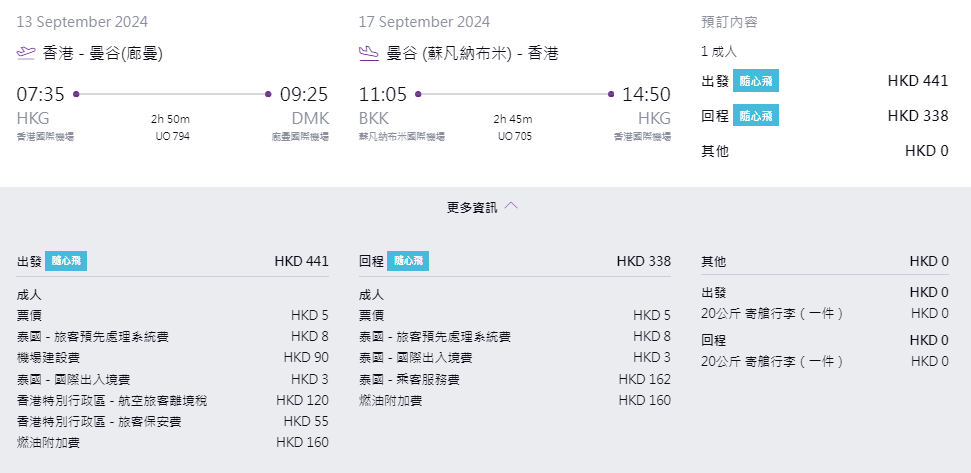
Task: Click 隨心飛 badge in the 回程 HKD 338 breakdown header
Action: click(408, 261)
